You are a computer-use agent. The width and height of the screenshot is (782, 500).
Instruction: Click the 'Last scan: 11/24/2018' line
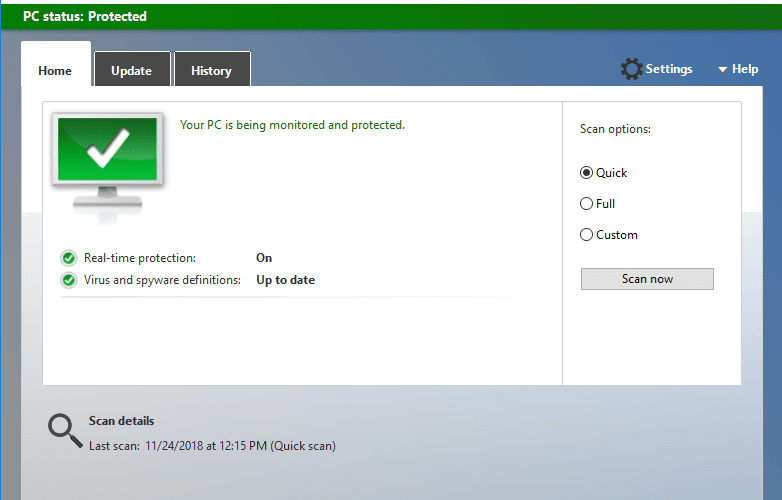coord(212,446)
